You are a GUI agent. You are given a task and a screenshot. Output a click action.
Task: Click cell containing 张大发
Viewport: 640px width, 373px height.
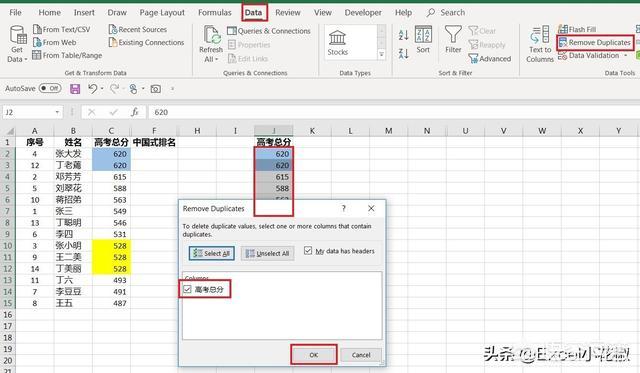point(73,154)
